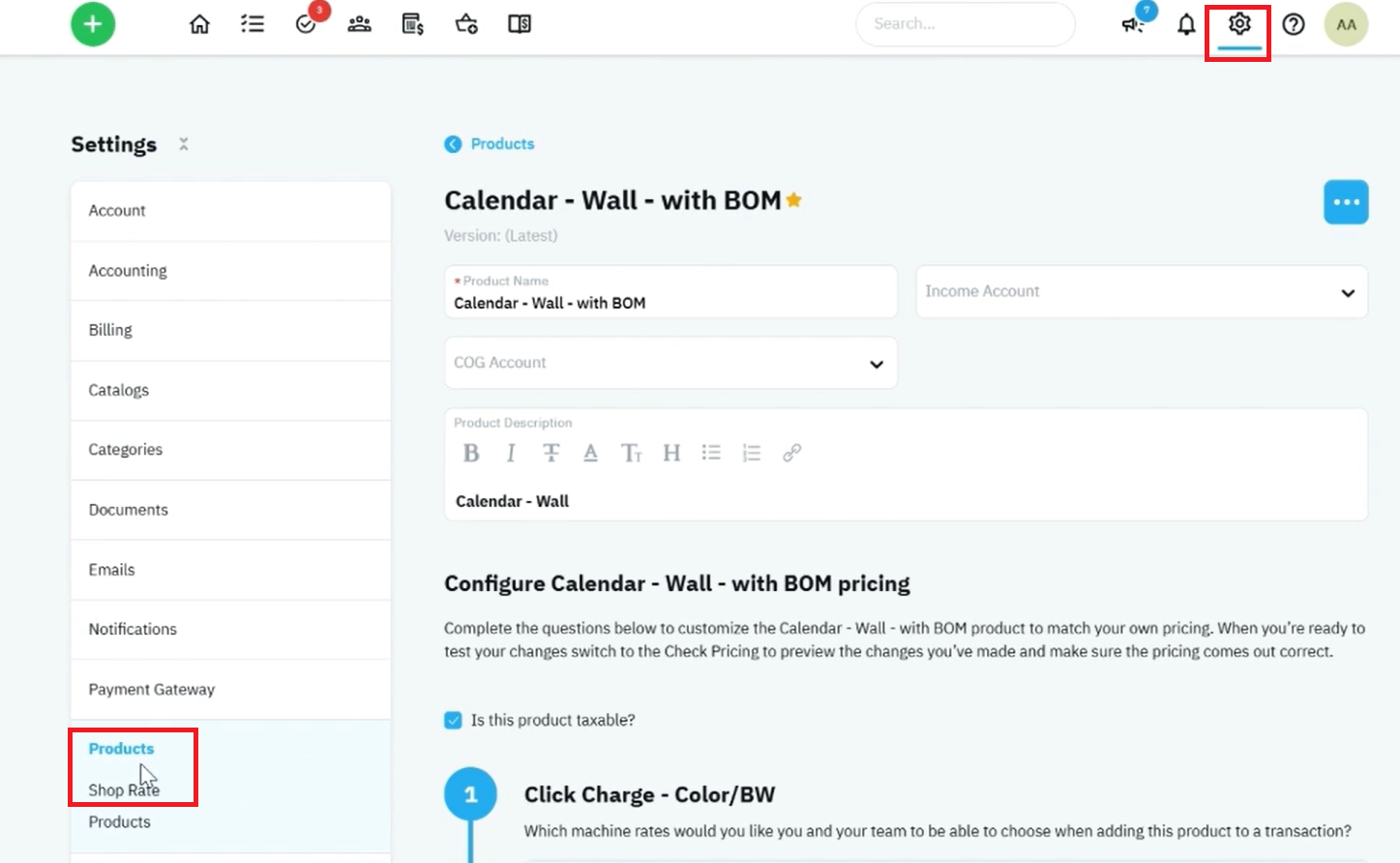Click the green plus create button
Screen dimensions: 1400x863
pyautogui.click(x=93, y=24)
